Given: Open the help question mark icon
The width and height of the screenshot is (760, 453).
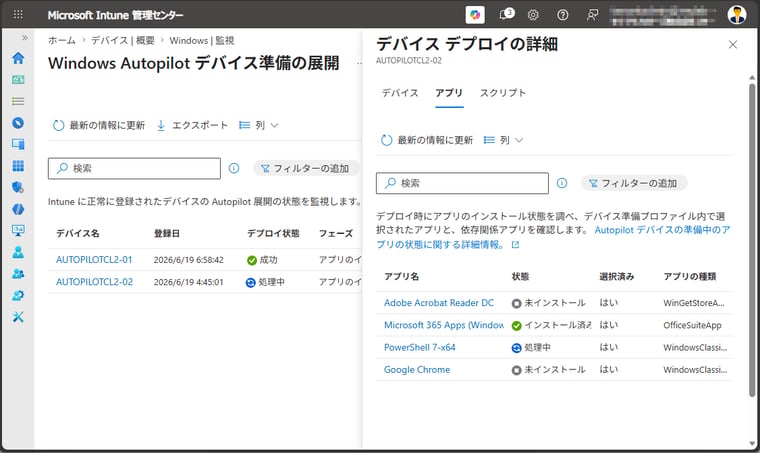Looking at the screenshot, I should [562, 15].
